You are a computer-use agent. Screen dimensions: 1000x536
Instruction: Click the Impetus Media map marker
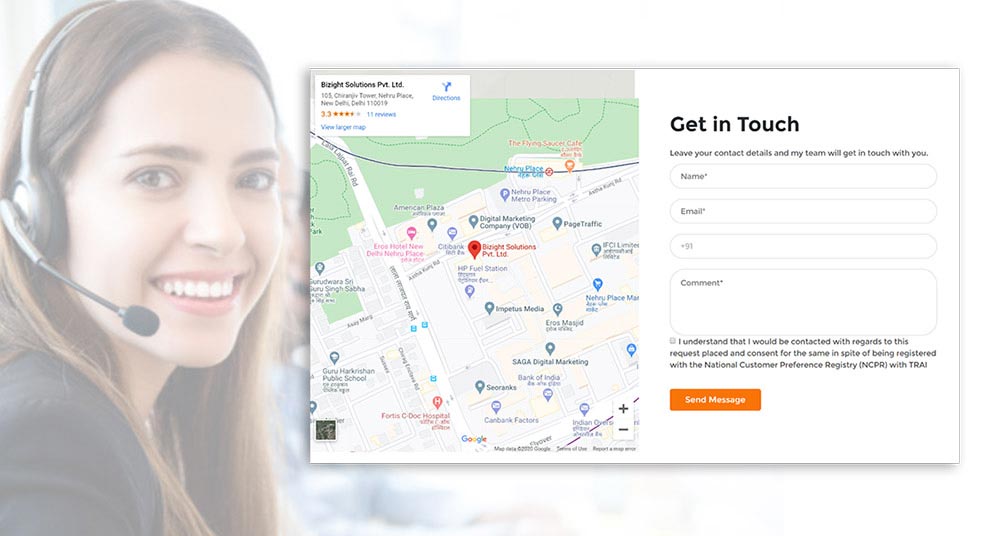(x=489, y=309)
